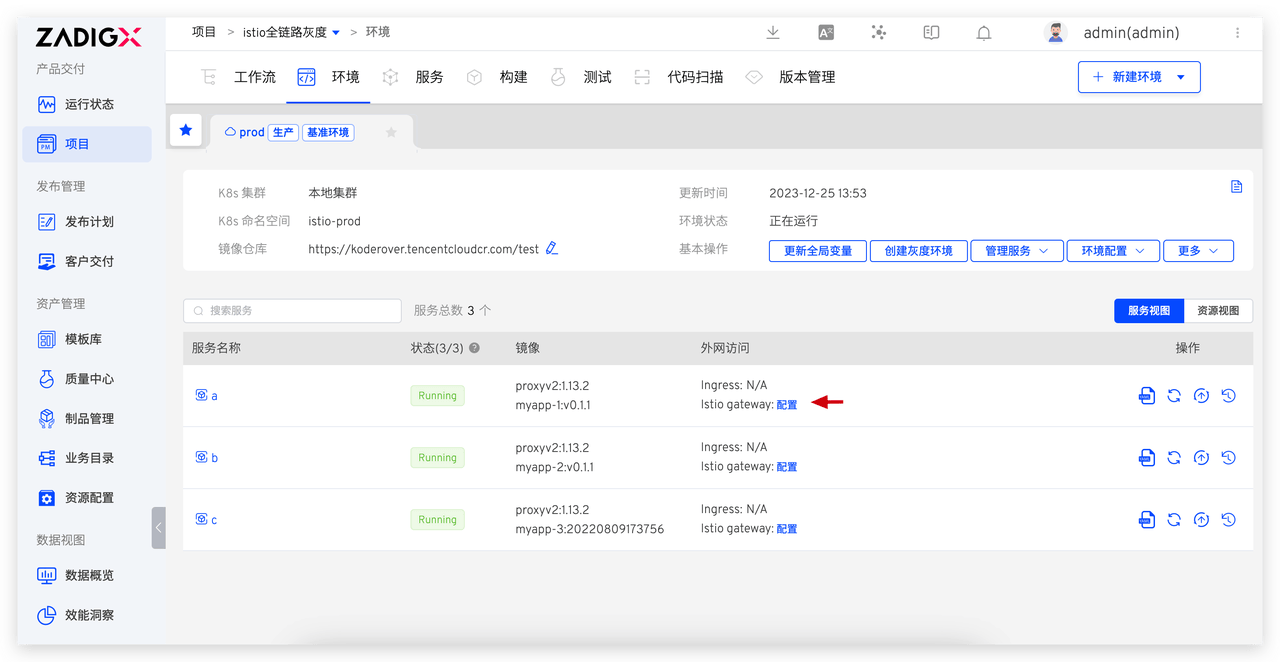Click 配置 link for service a Istio gateway
The width and height of the screenshot is (1280, 662).
coord(787,405)
